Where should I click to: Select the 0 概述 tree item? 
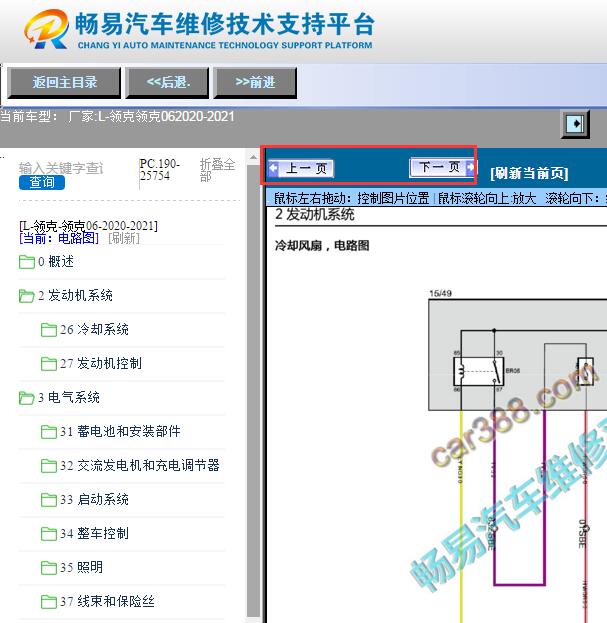(x=56, y=262)
